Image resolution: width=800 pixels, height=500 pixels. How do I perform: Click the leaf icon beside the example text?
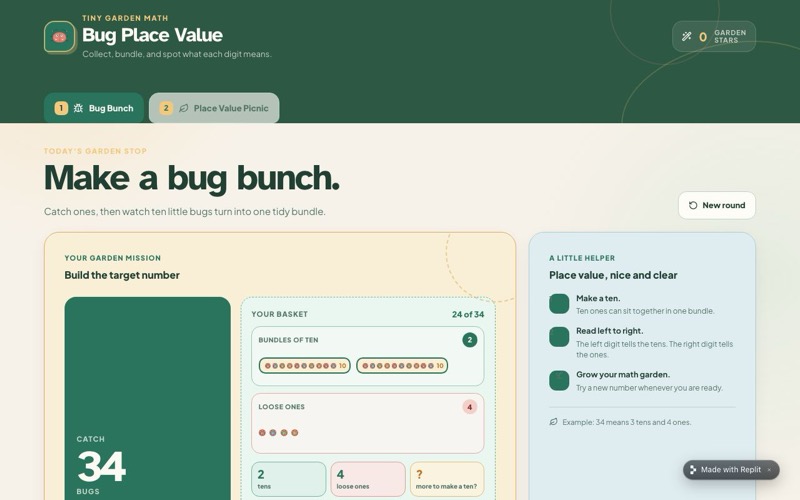pos(554,422)
